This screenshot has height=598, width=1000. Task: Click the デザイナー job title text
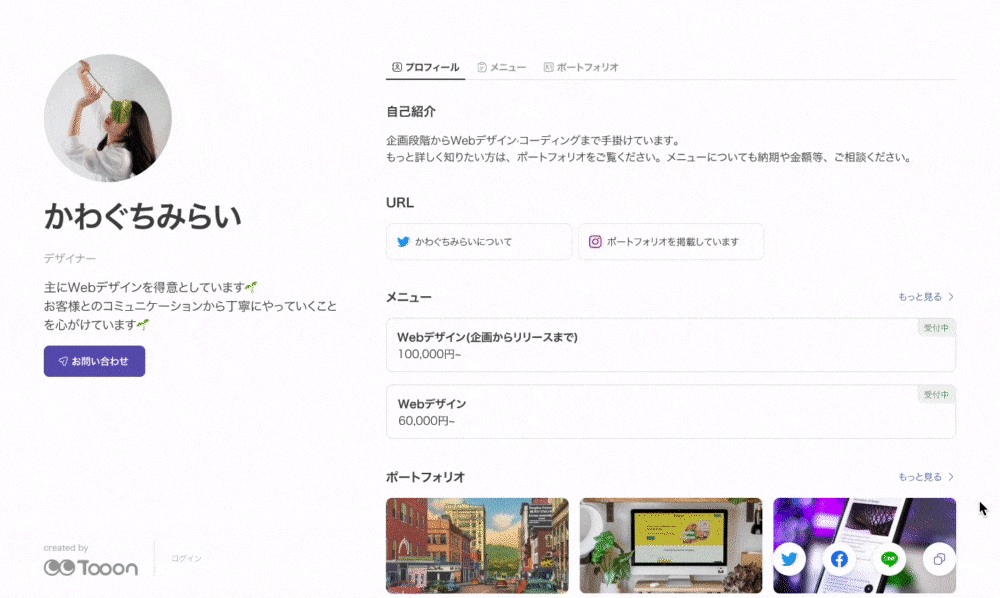pos(70,258)
